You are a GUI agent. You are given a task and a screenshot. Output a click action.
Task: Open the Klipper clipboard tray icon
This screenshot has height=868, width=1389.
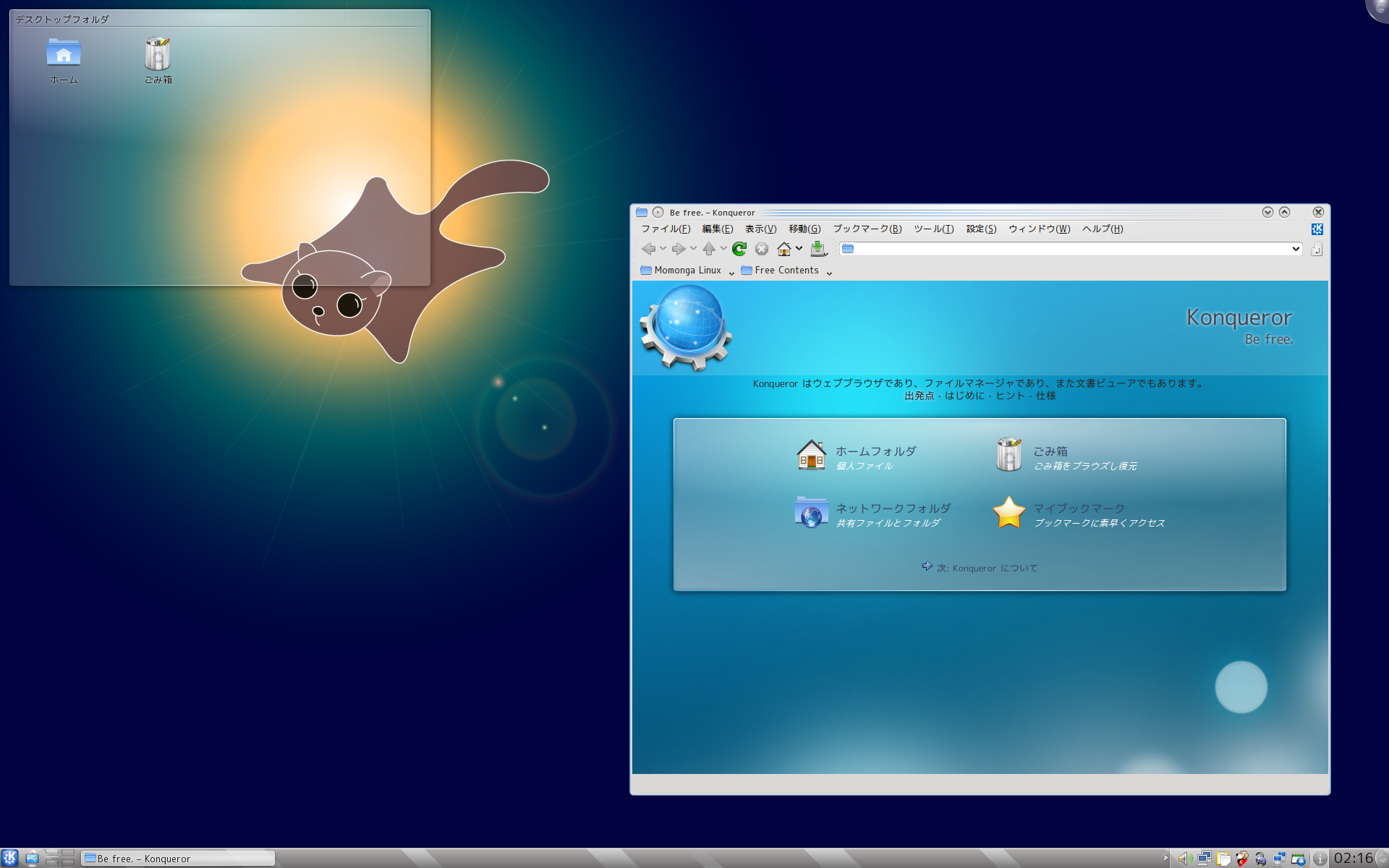1223,859
